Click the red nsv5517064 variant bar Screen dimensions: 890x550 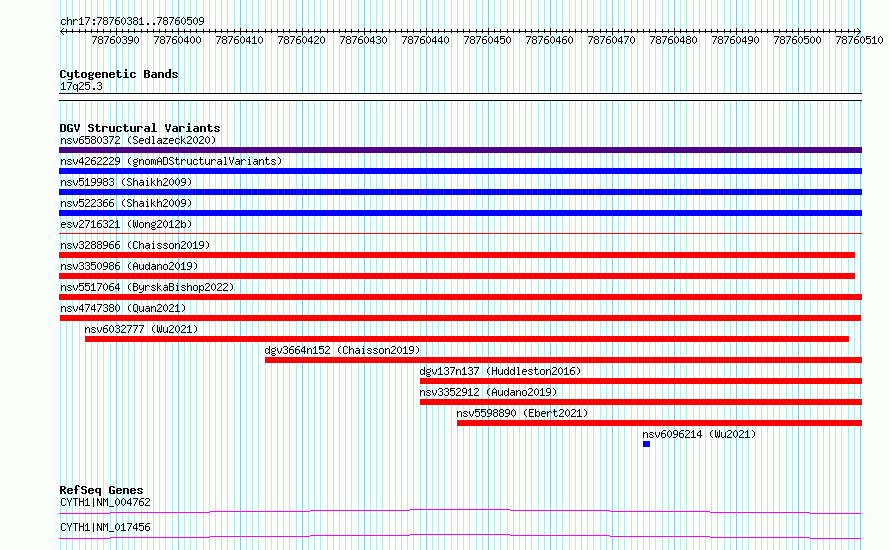pyautogui.click(x=460, y=297)
